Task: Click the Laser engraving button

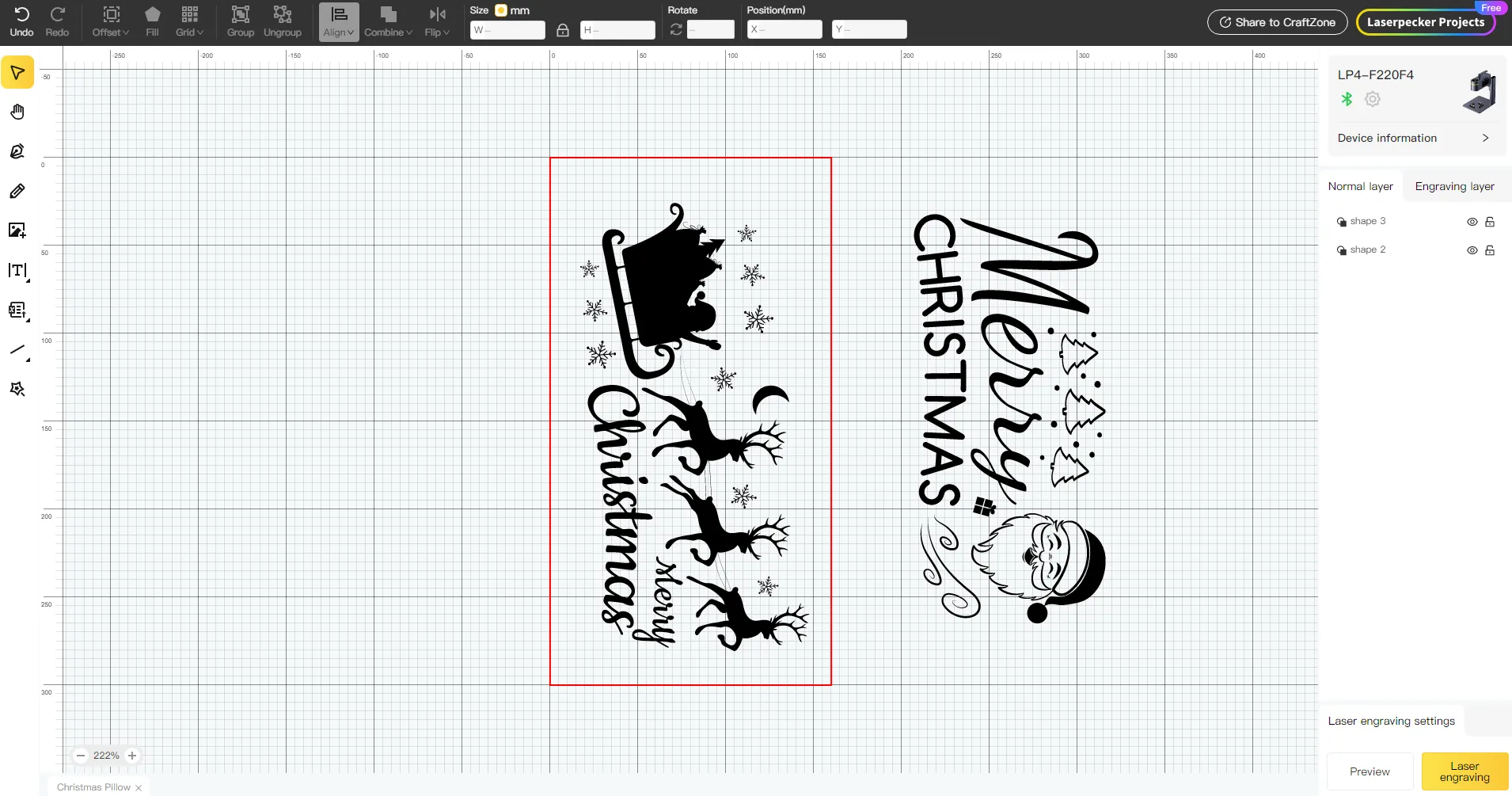Action: [1465, 771]
